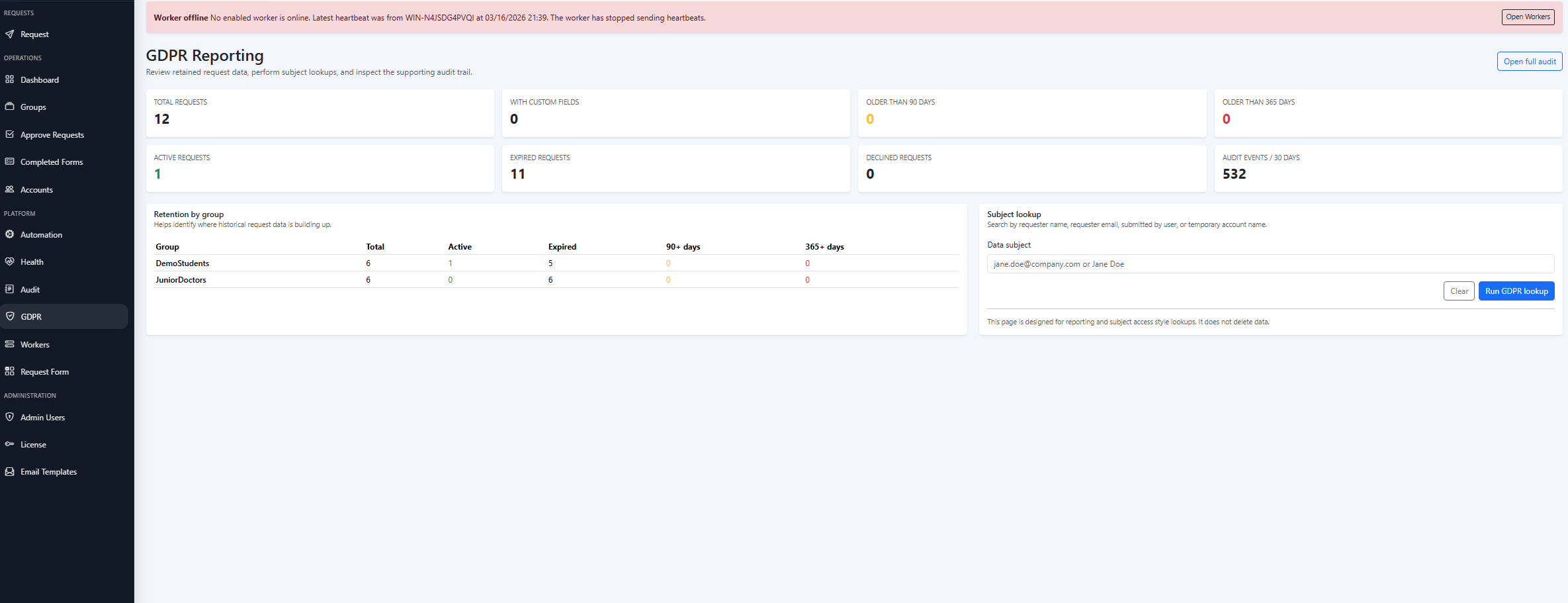
Task: Open the Request Form page
Action: pos(44,372)
